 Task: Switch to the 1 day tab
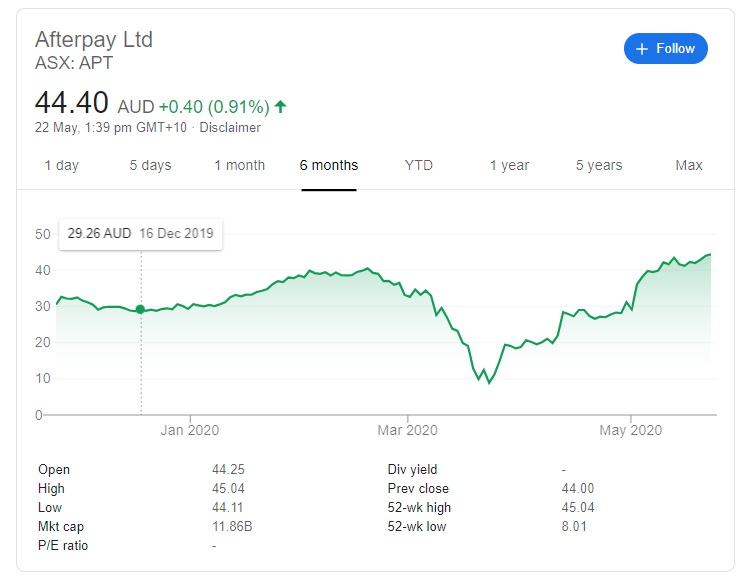click(x=61, y=165)
